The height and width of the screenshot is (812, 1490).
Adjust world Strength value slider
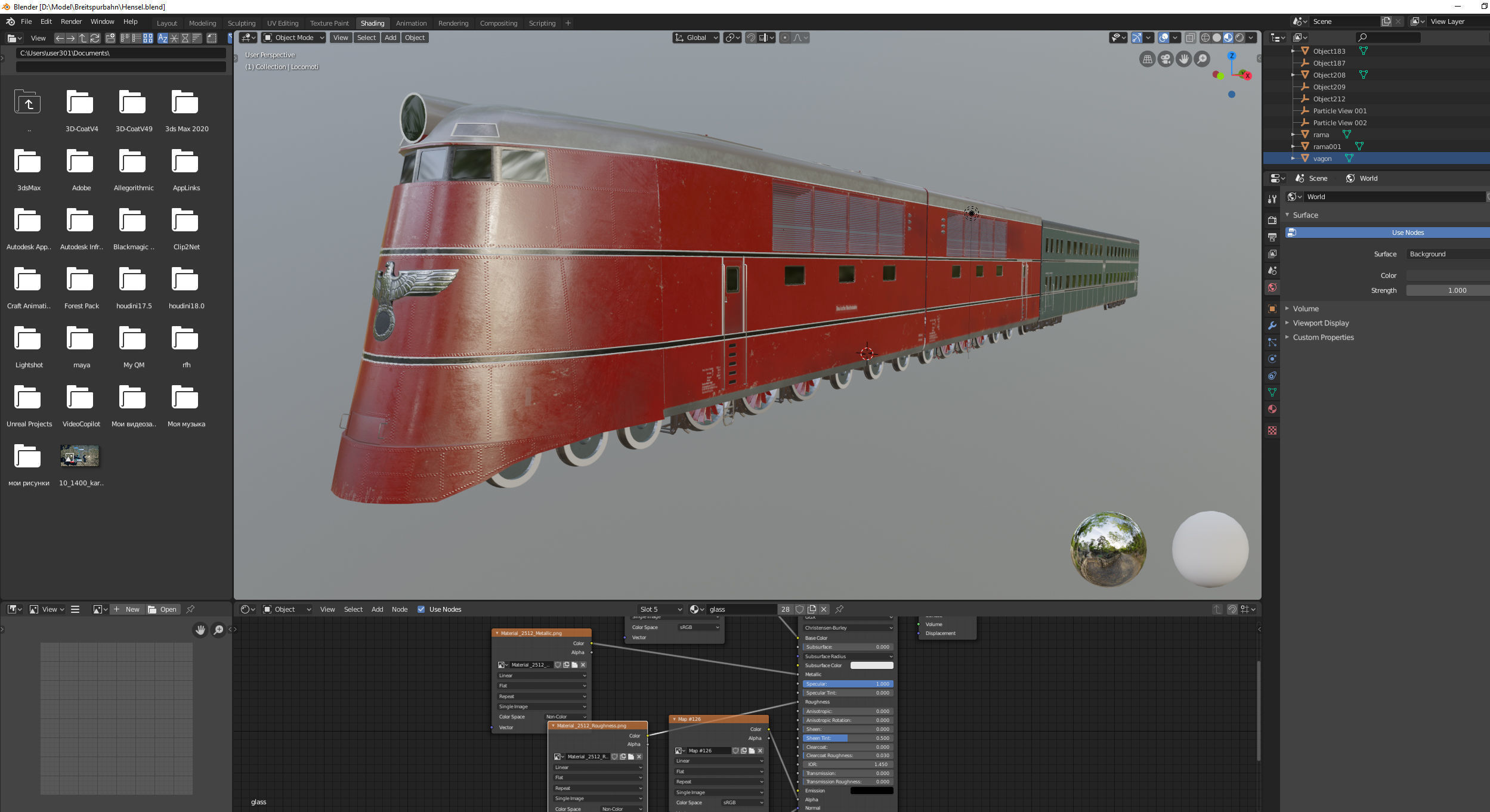coord(1448,290)
